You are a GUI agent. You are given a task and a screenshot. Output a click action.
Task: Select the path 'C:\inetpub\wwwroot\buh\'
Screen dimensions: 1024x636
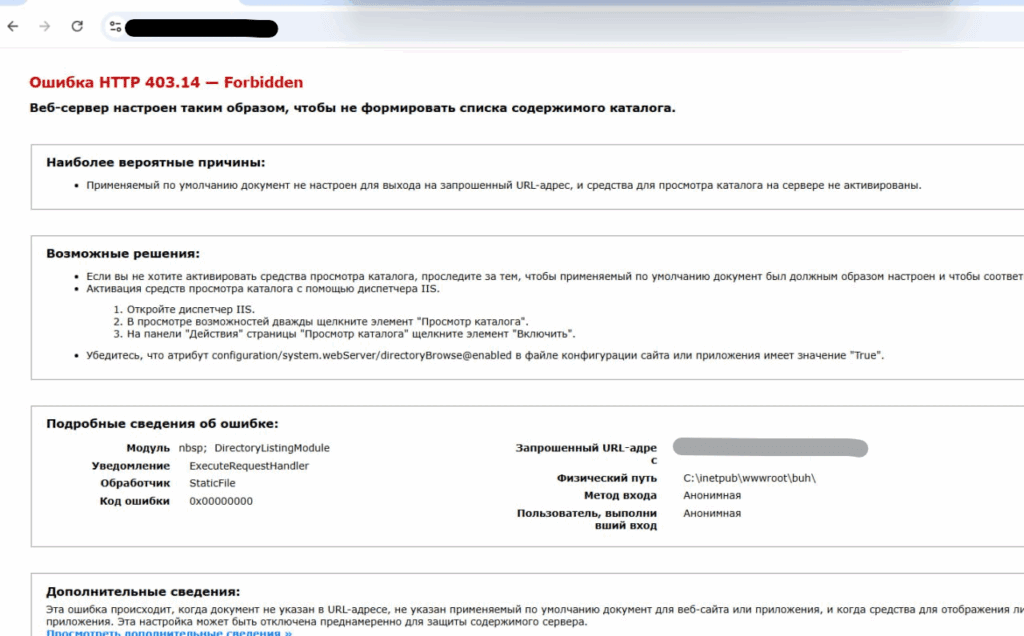(749, 478)
